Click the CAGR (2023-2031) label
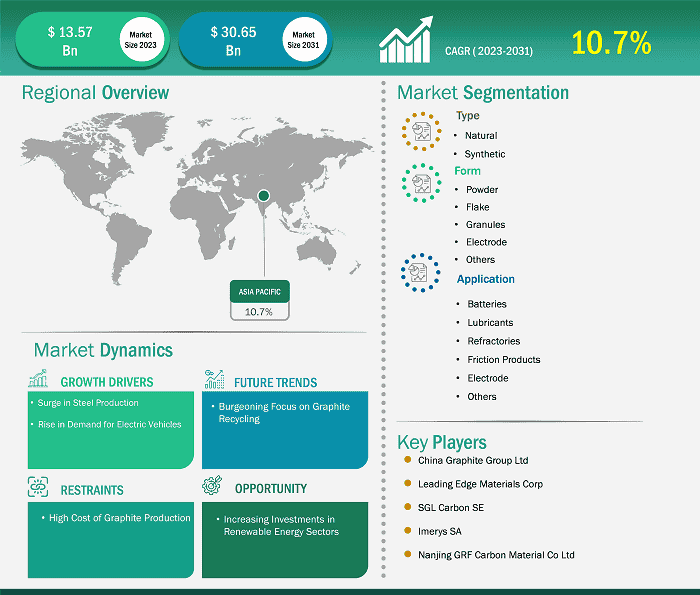 [489, 51]
